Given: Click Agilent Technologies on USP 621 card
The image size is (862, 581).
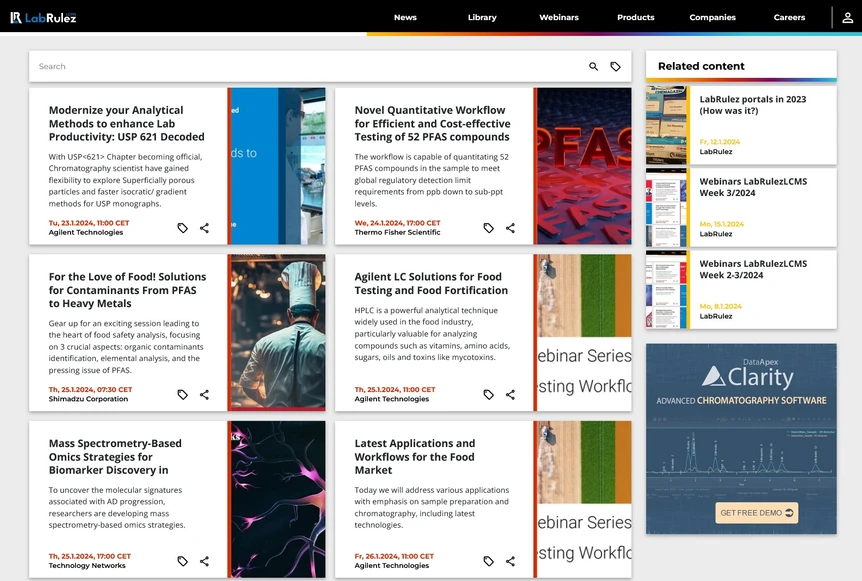Looking at the screenshot, I should [x=86, y=233].
